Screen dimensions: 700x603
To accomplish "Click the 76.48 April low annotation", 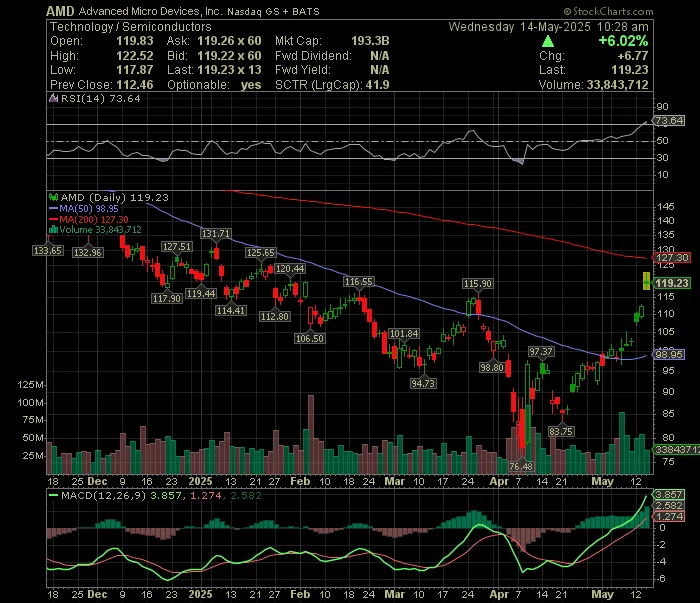I will pyautogui.click(x=521, y=466).
